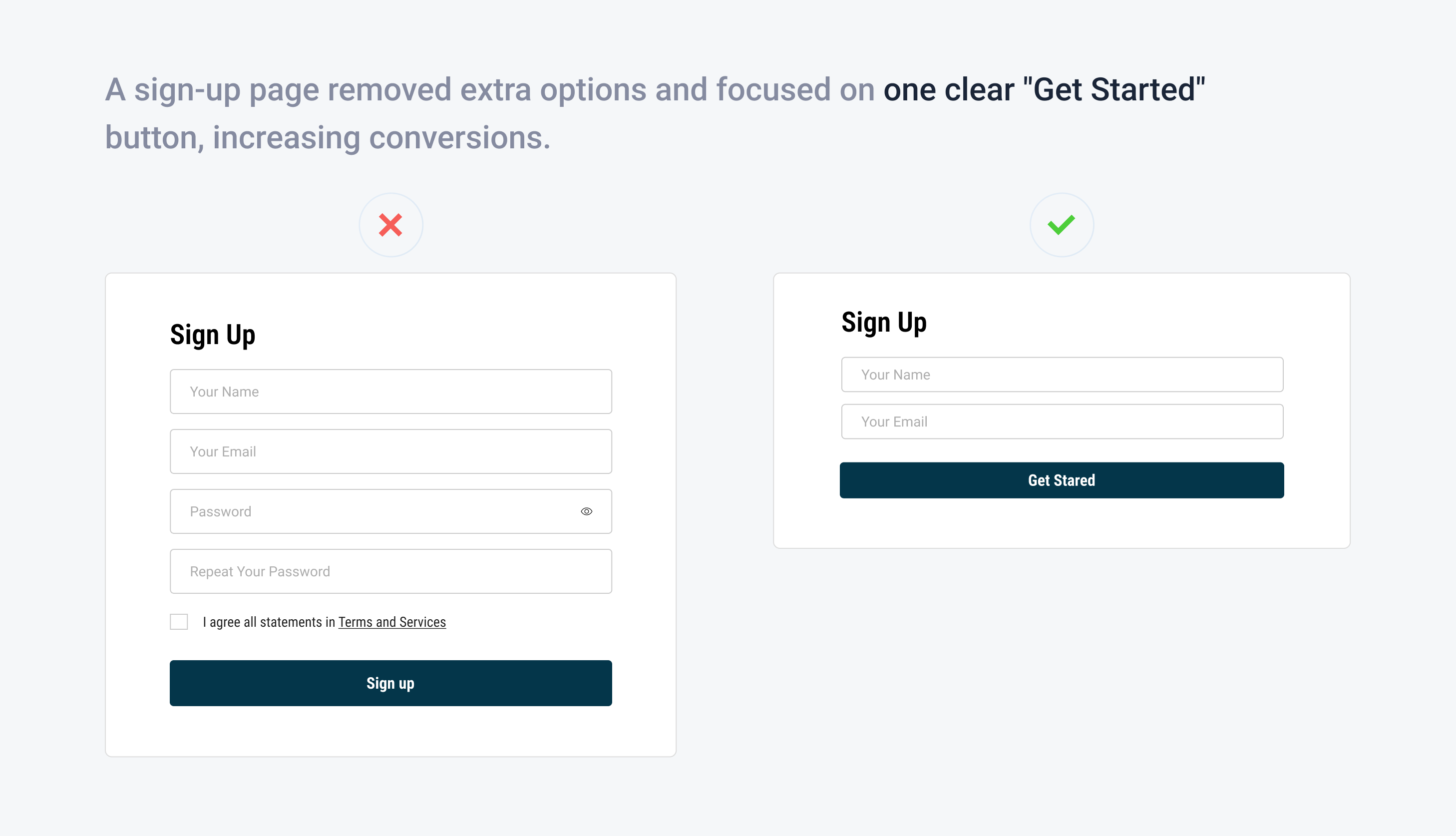Viewport: 1456px width, 836px height.
Task: Open the Terms and Services link
Action: 392,622
